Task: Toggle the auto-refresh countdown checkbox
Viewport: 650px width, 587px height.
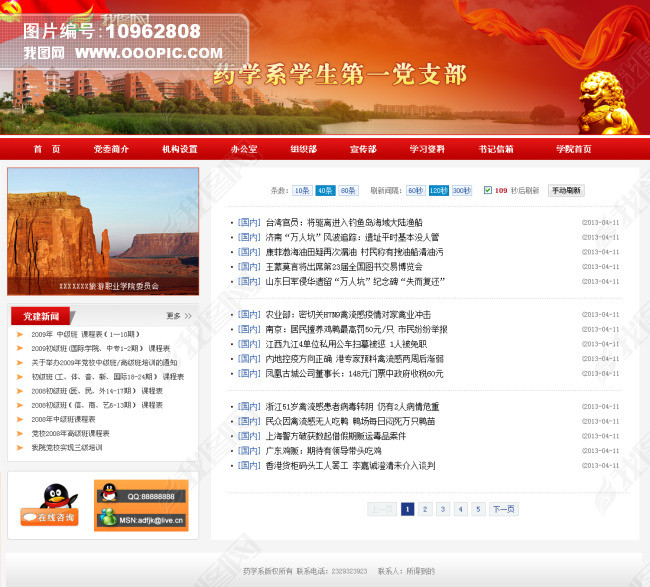Action: [x=488, y=190]
